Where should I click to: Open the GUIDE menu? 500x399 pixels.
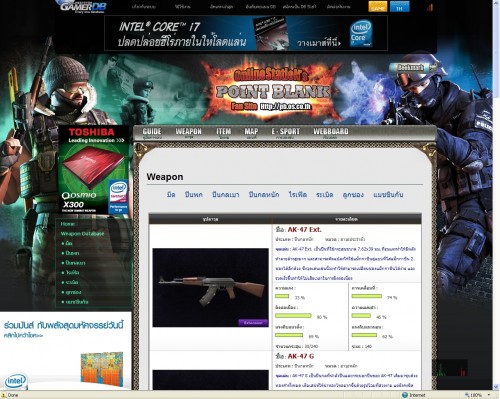tap(152, 133)
